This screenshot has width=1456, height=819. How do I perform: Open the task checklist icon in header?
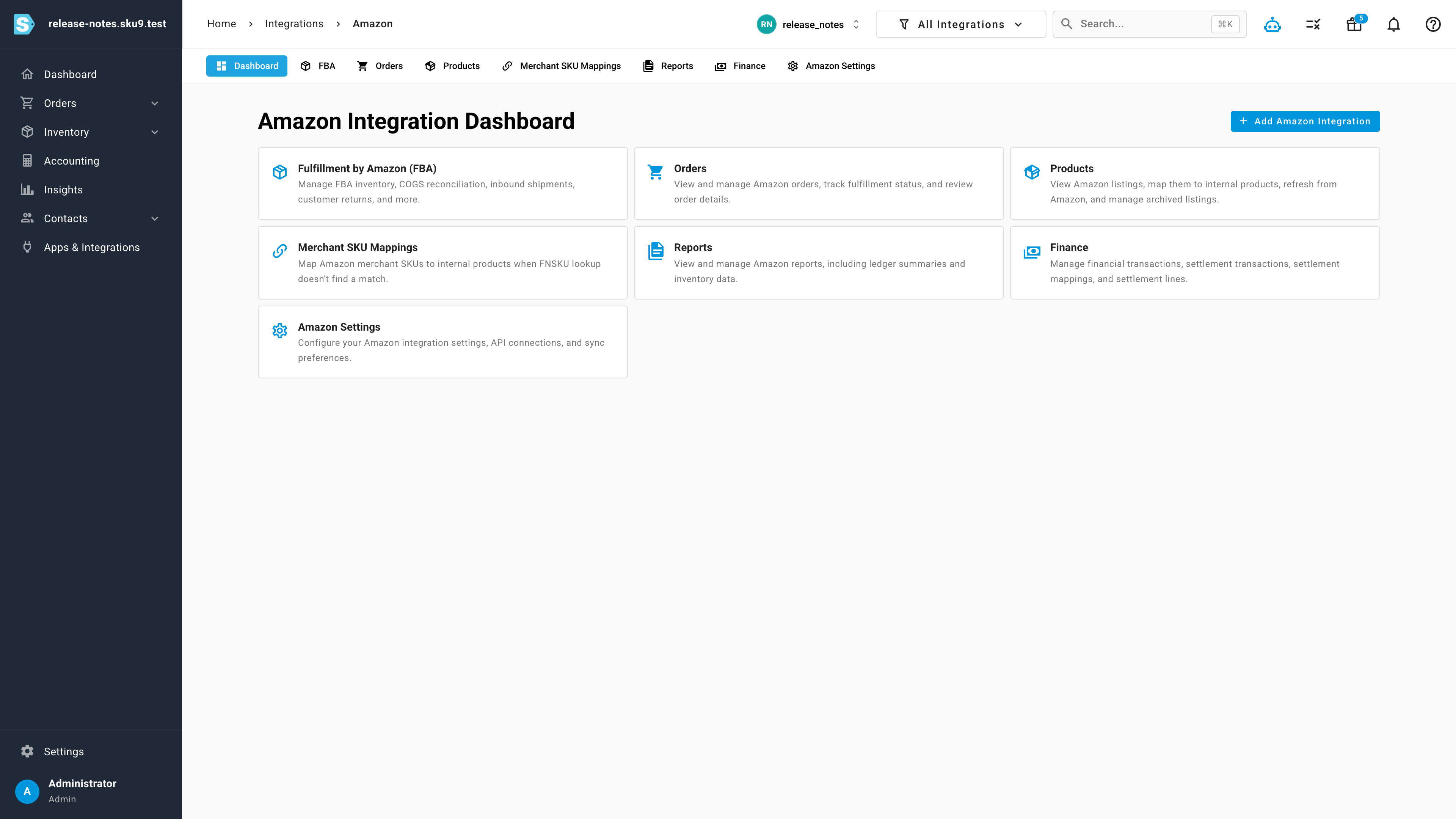pos(1312,24)
